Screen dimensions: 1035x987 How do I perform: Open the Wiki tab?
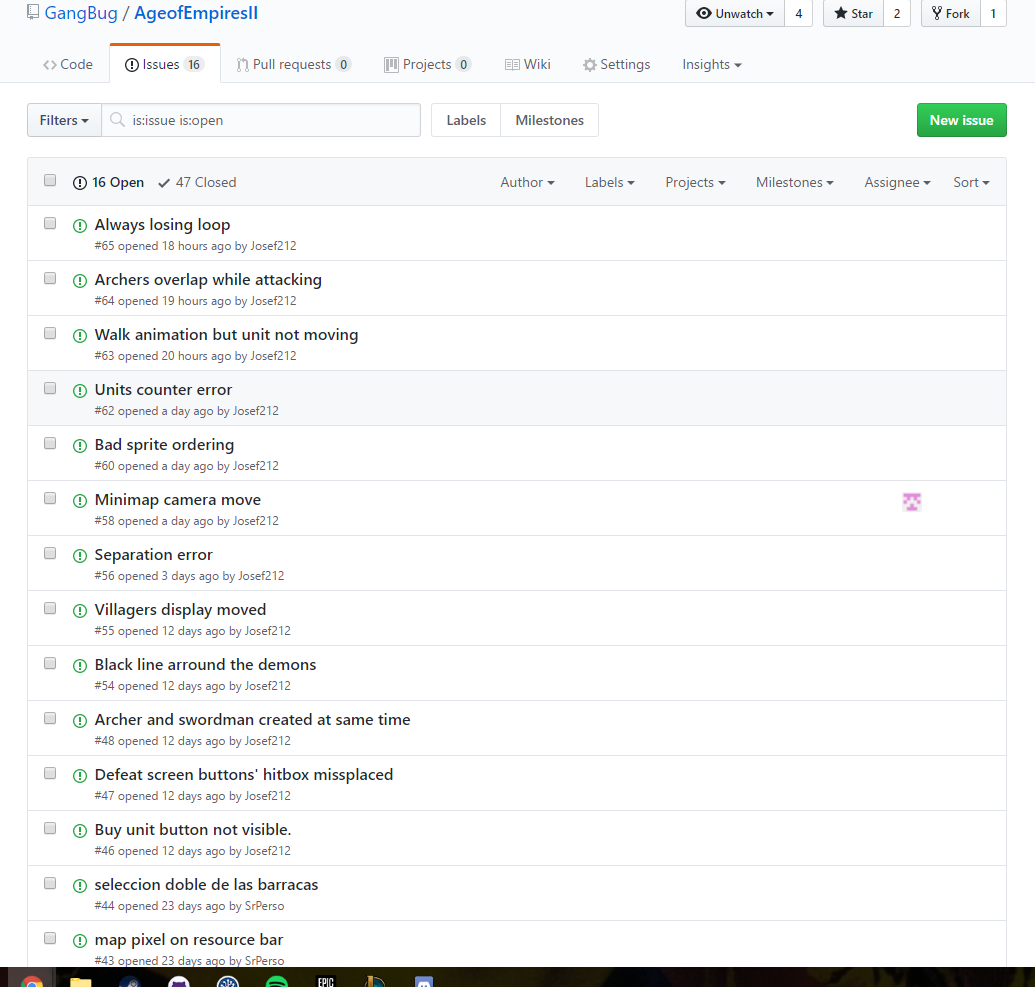coord(527,65)
